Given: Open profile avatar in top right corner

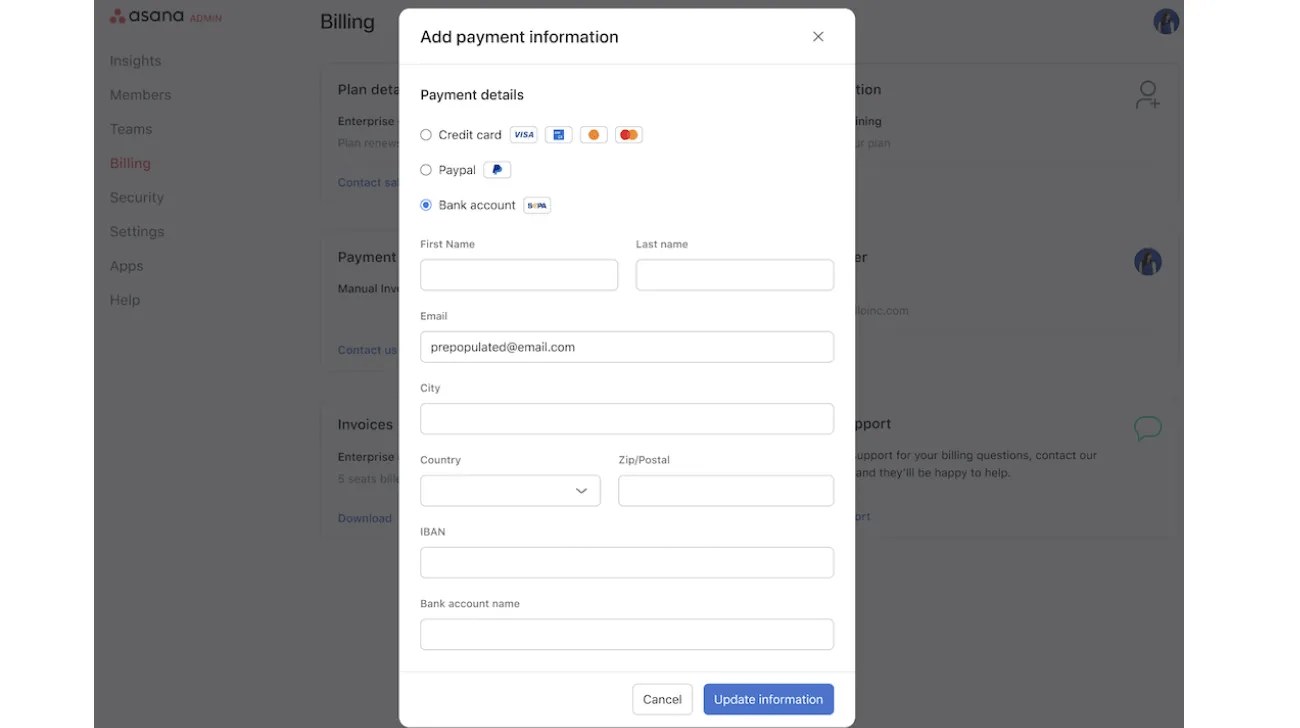Looking at the screenshot, I should (x=1166, y=21).
